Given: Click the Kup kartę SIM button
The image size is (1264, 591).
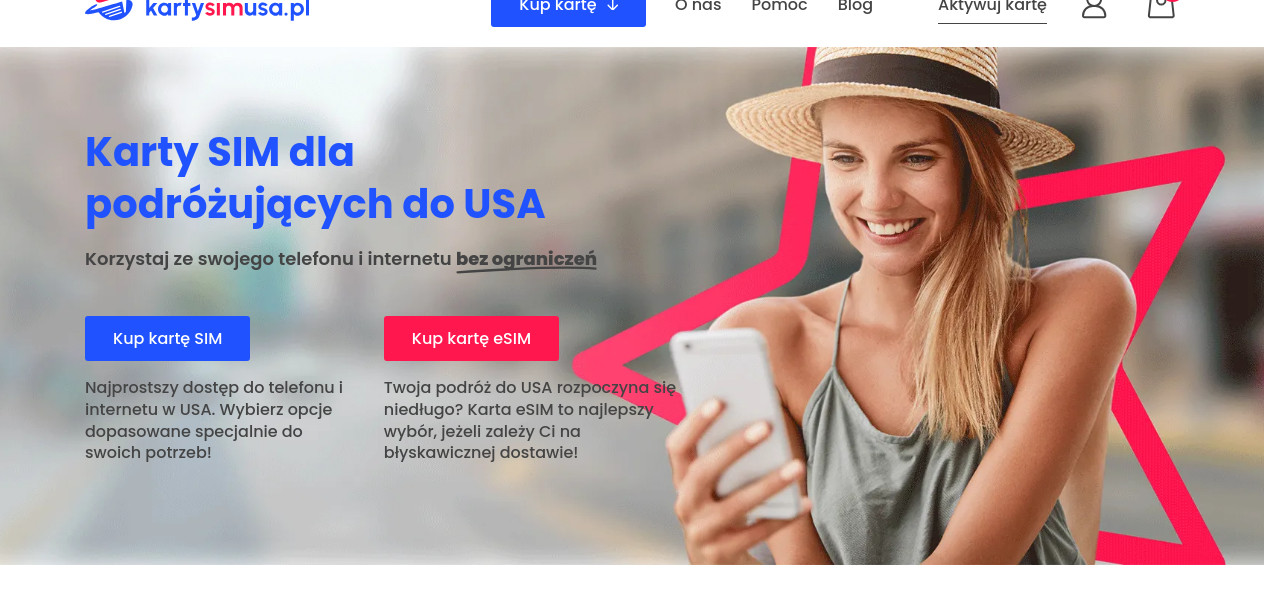Looking at the screenshot, I should coord(167,338).
